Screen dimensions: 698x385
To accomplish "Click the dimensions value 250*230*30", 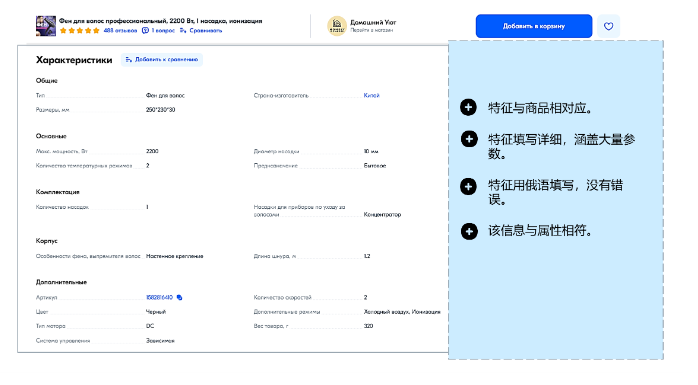I will click(x=160, y=109).
